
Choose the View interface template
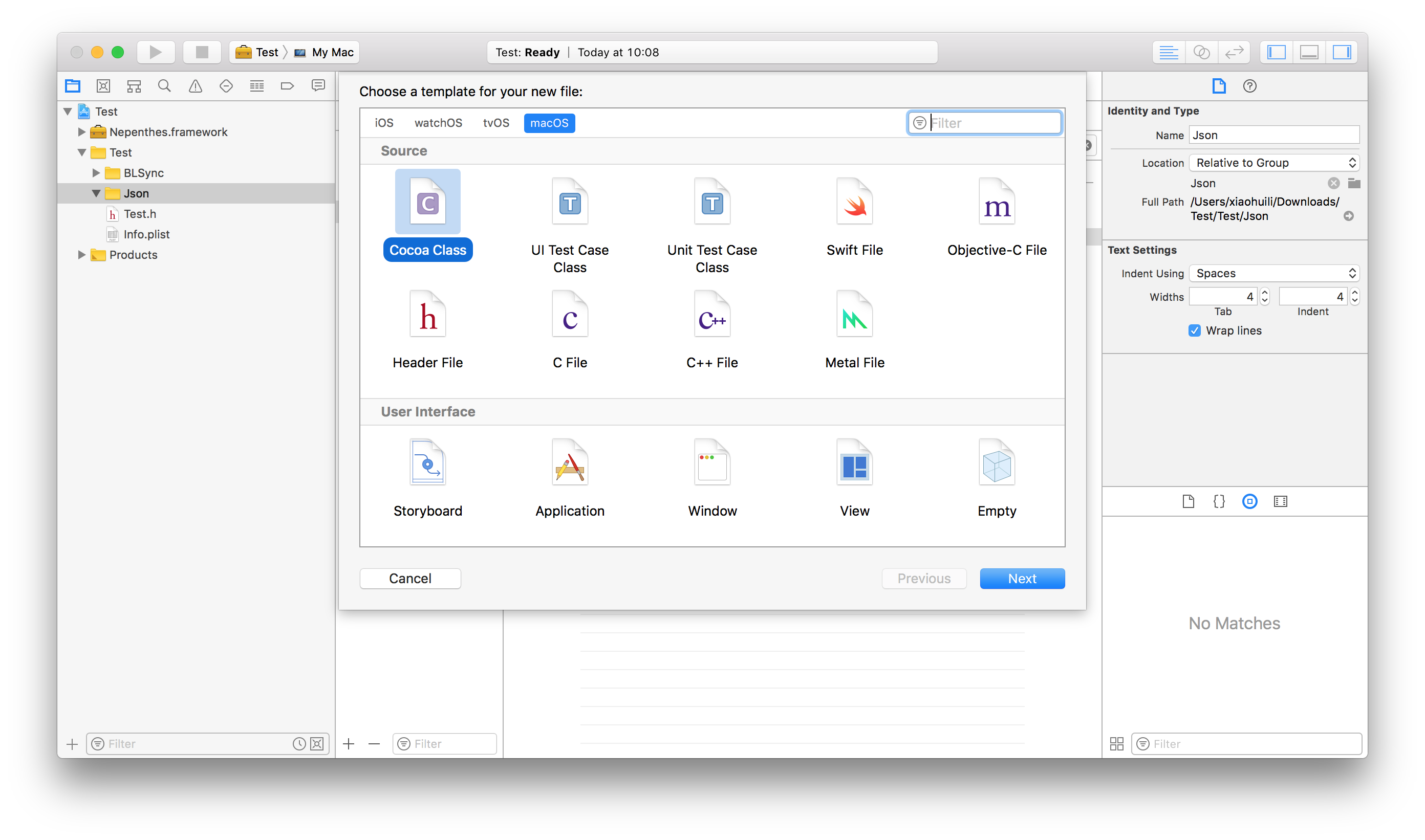tap(855, 478)
